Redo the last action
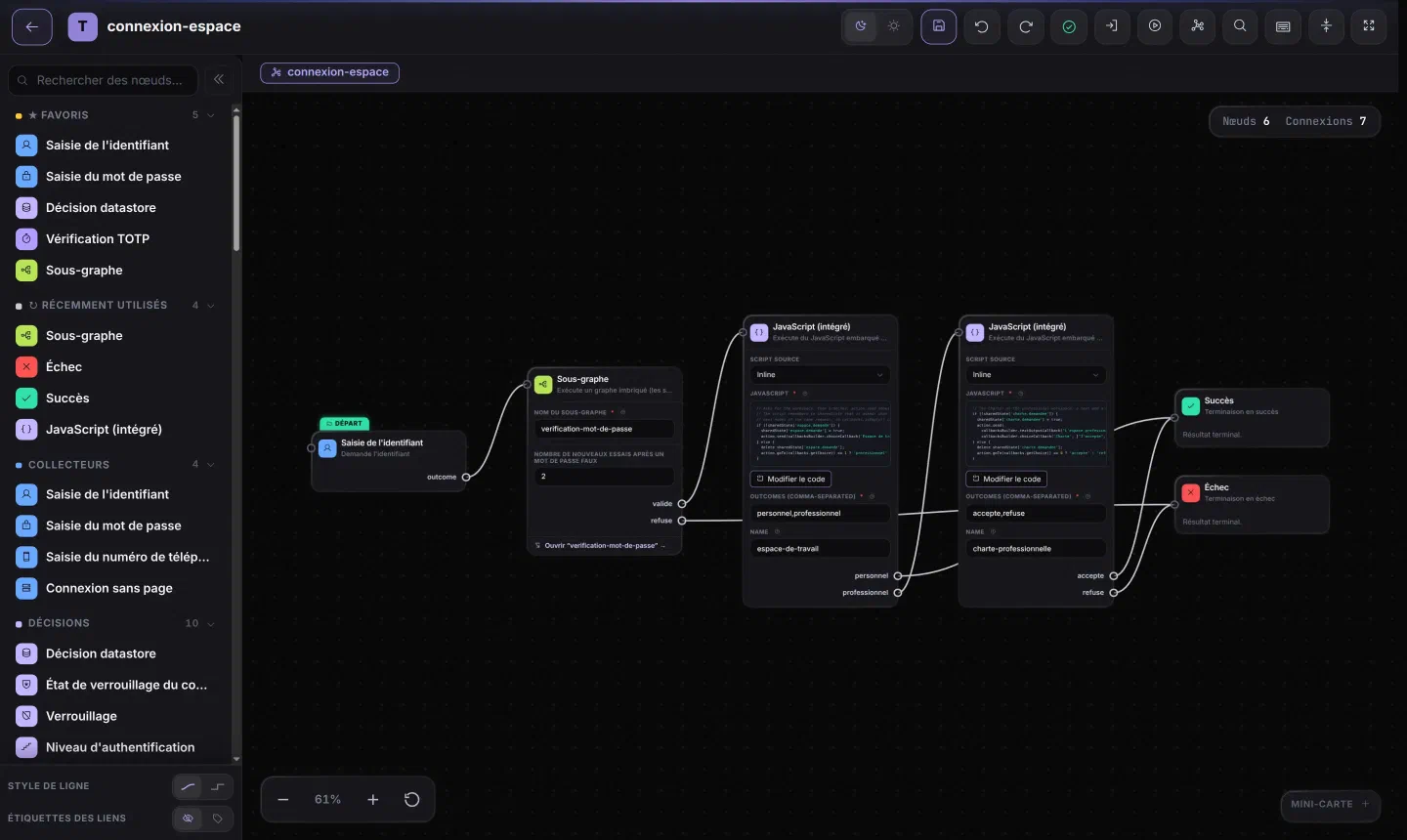The height and width of the screenshot is (840, 1407). coord(1026,26)
